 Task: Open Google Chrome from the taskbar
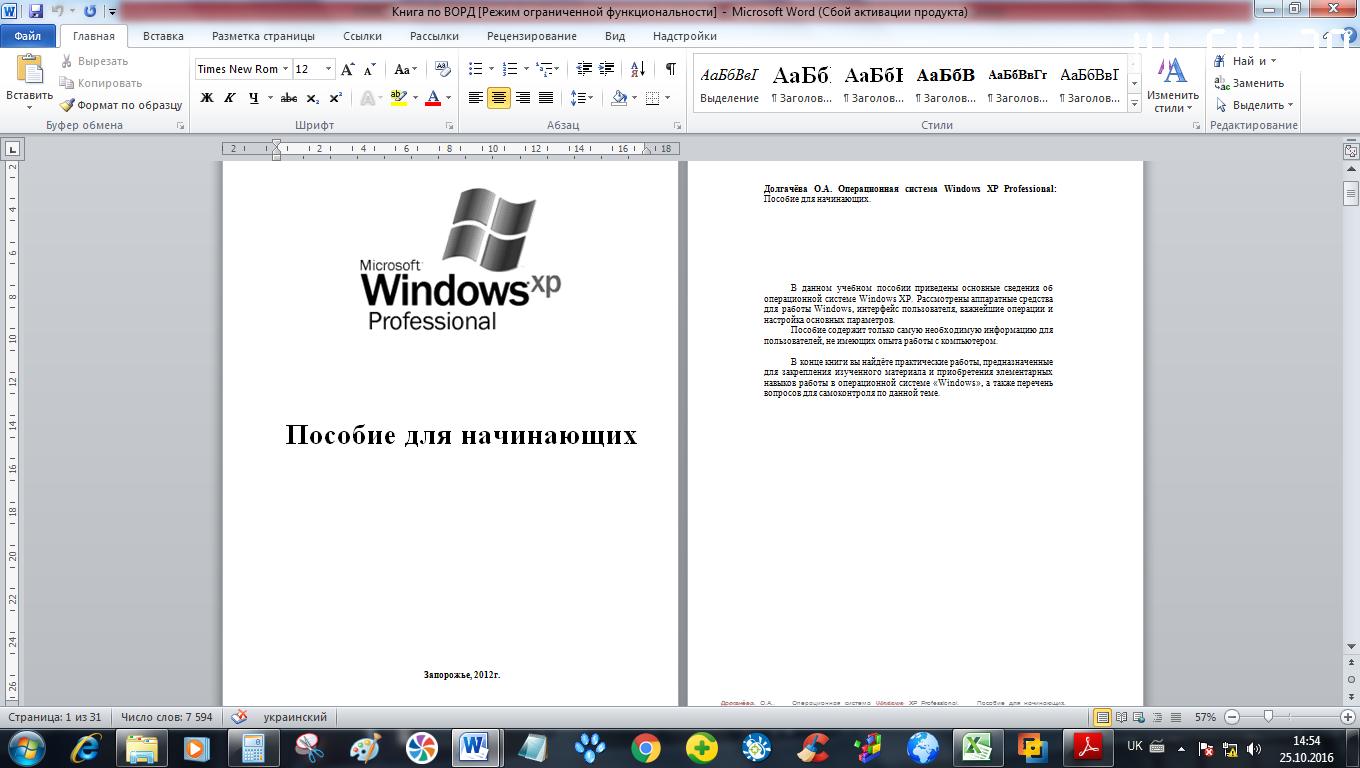pyautogui.click(x=645, y=747)
